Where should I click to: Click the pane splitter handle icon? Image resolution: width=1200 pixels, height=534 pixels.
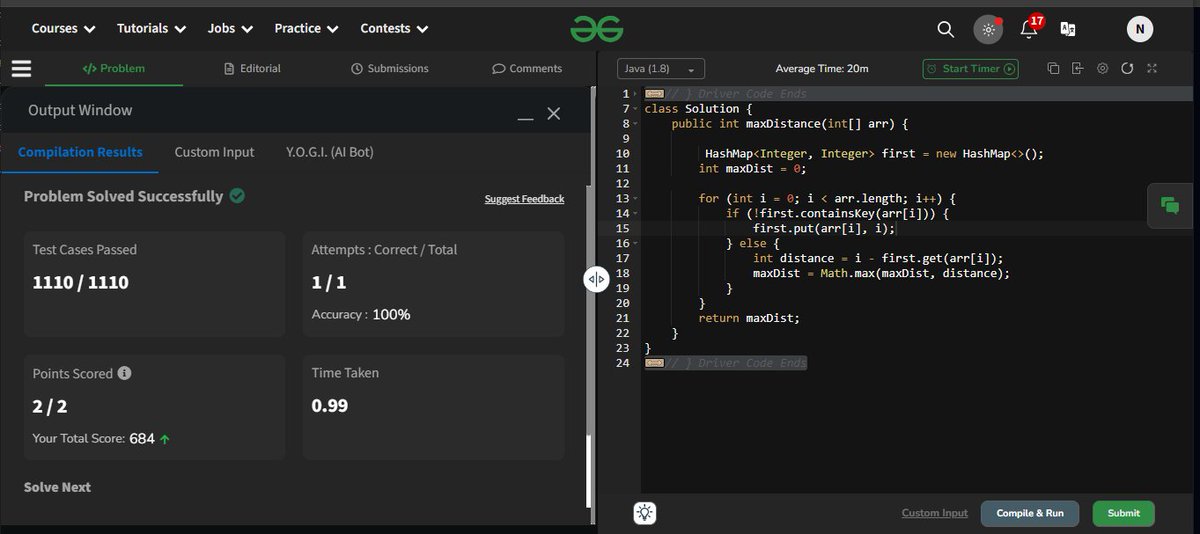click(596, 280)
